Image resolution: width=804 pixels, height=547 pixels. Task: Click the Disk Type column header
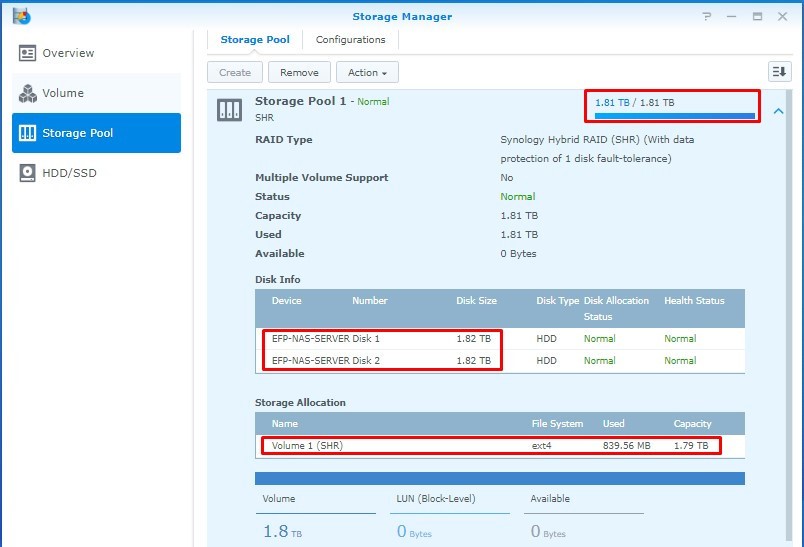[x=557, y=301]
